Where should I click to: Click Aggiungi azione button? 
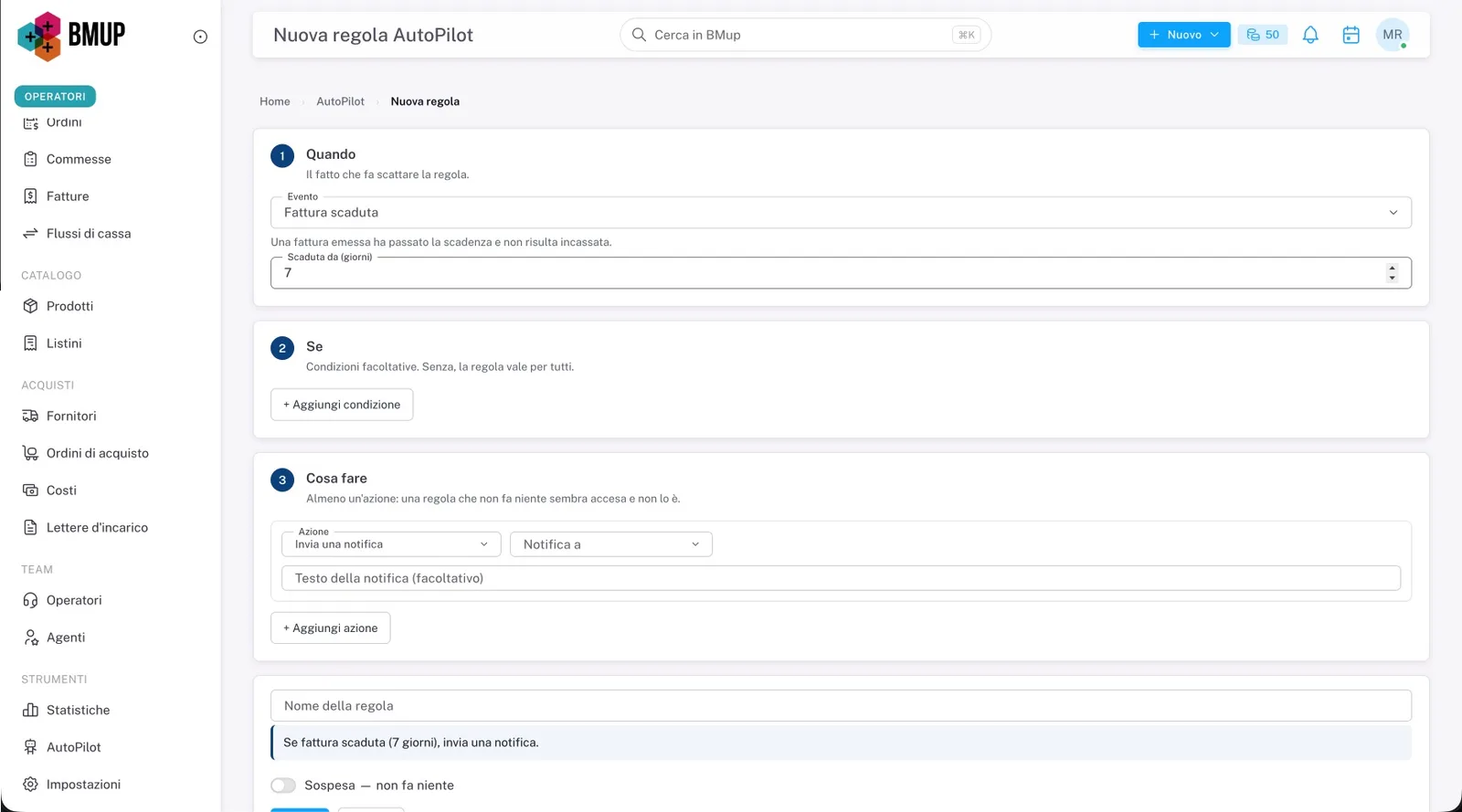(331, 628)
